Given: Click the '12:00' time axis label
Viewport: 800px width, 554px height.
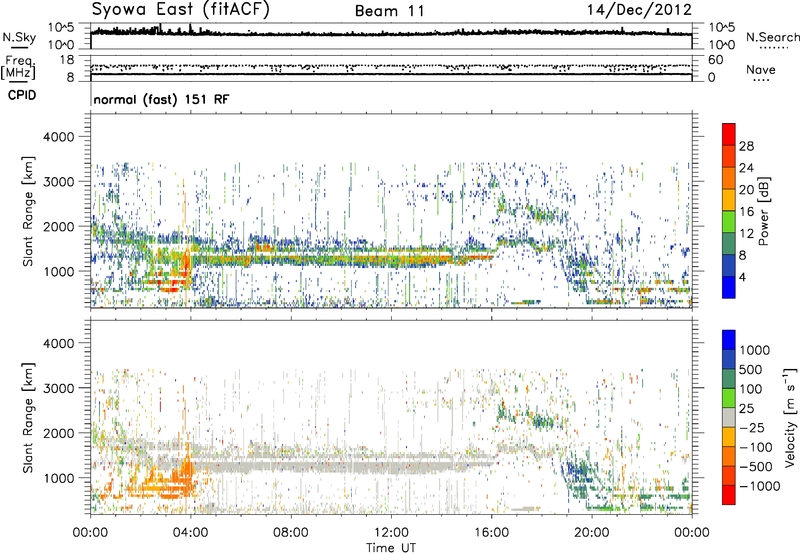Looking at the screenshot, I should tap(391, 533).
